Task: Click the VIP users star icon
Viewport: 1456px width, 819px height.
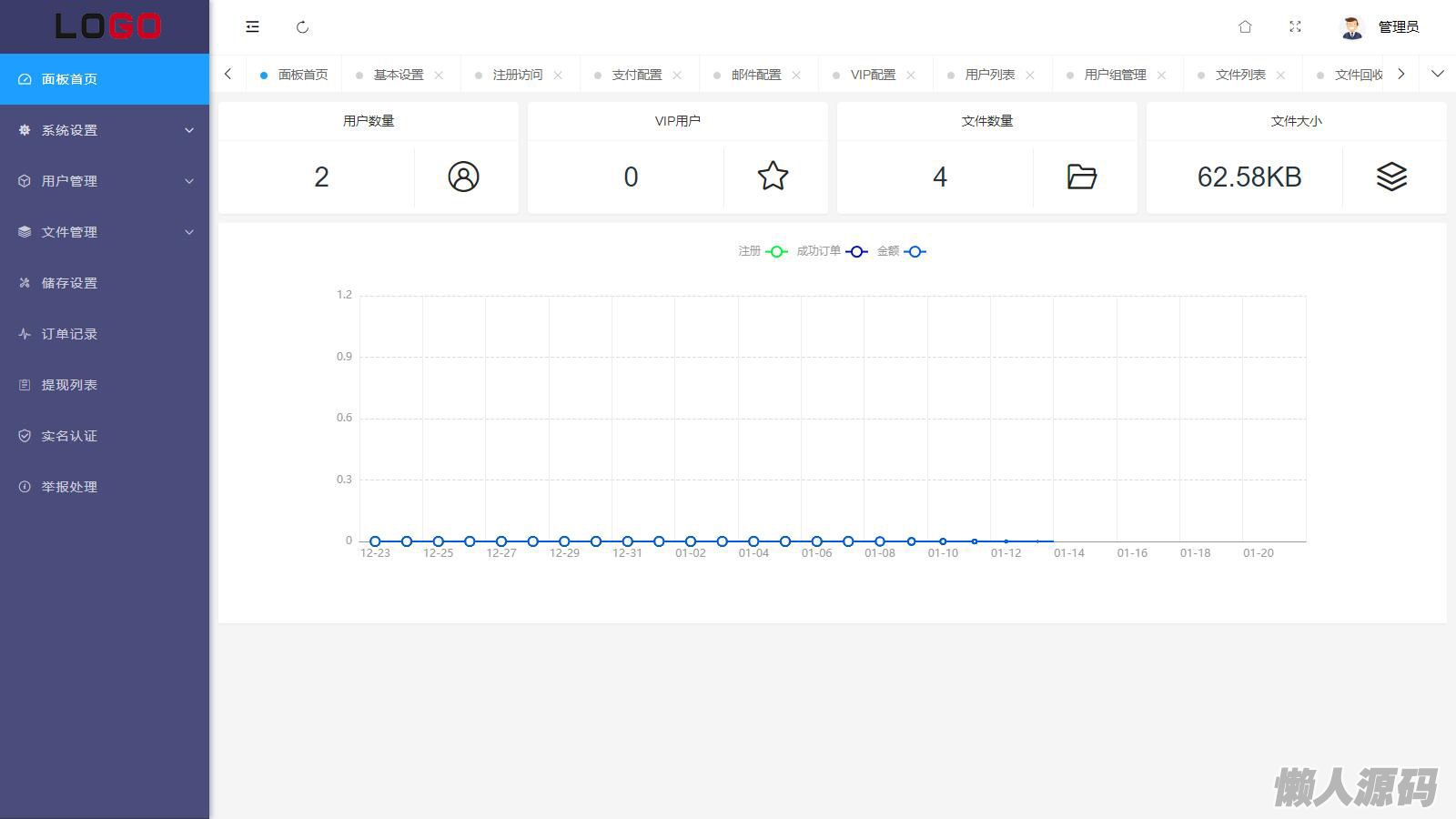Action: pyautogui.click(x=773, y=177)
